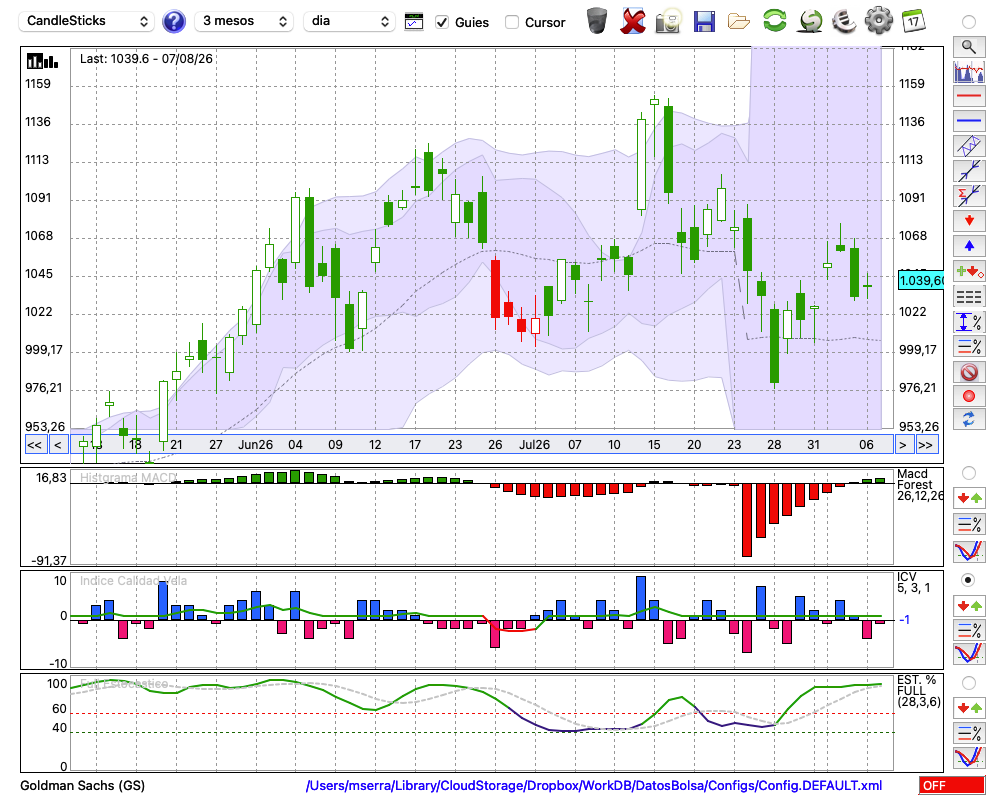Click the blue help question mark icon
1000x800 pixels.
pos(173,22)
